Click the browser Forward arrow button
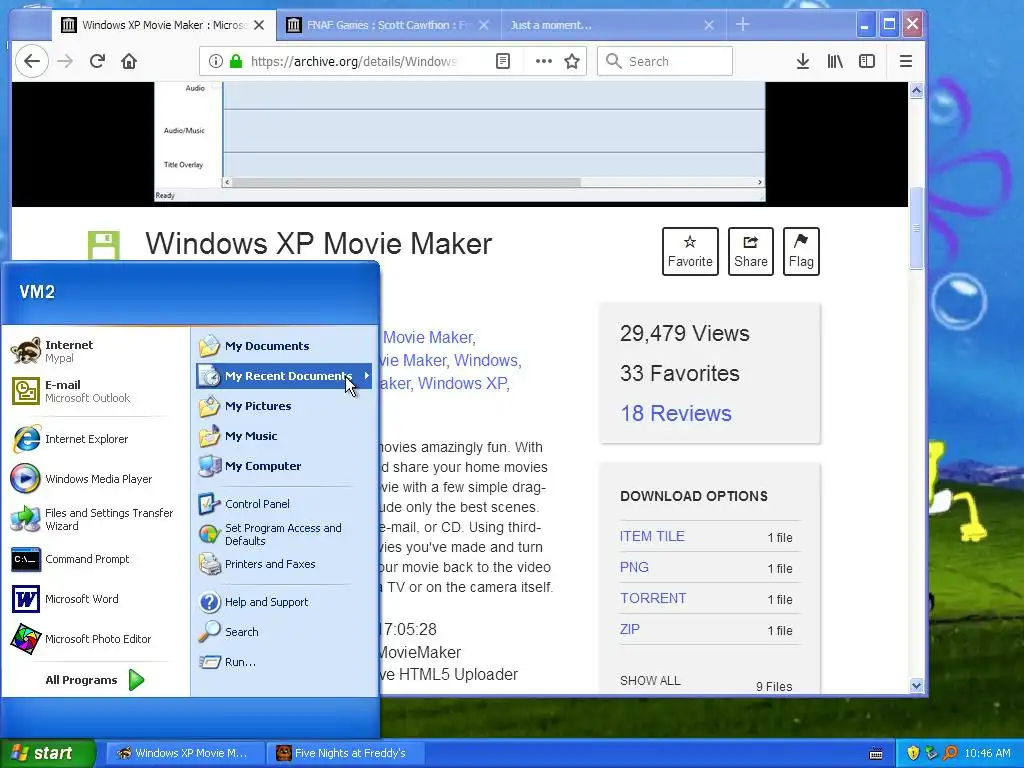 click(x=65, y=61)
